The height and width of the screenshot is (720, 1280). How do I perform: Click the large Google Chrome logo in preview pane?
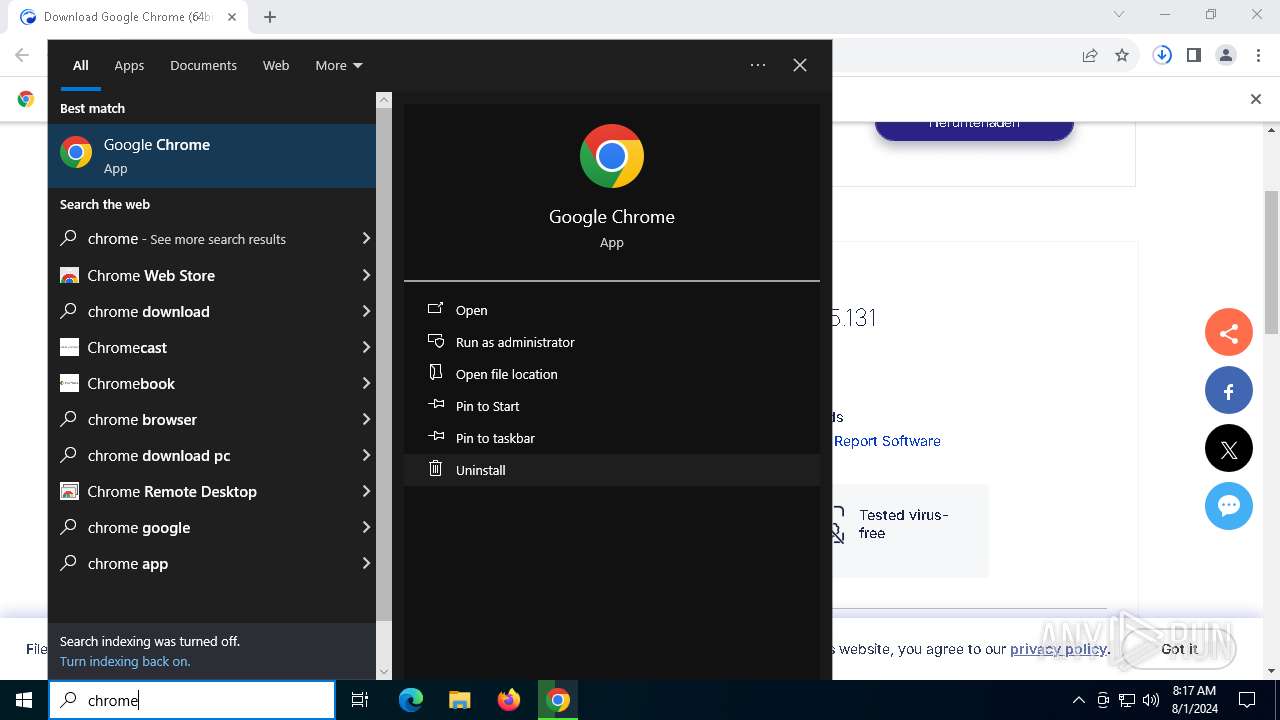tap(612, 156)
